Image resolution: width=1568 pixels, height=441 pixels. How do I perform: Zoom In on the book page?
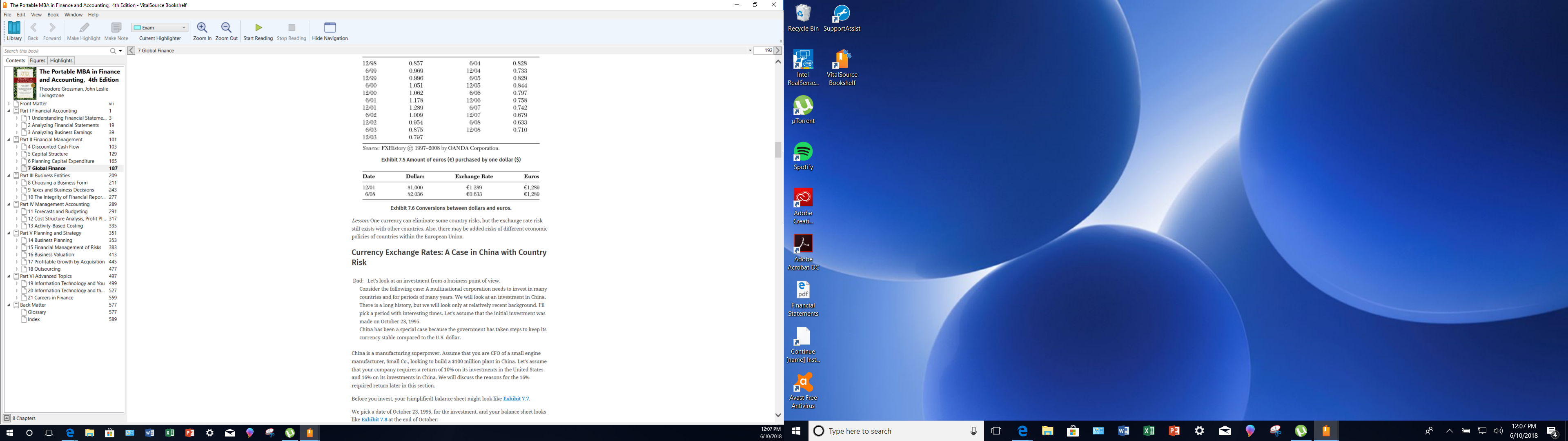[202, 31]
